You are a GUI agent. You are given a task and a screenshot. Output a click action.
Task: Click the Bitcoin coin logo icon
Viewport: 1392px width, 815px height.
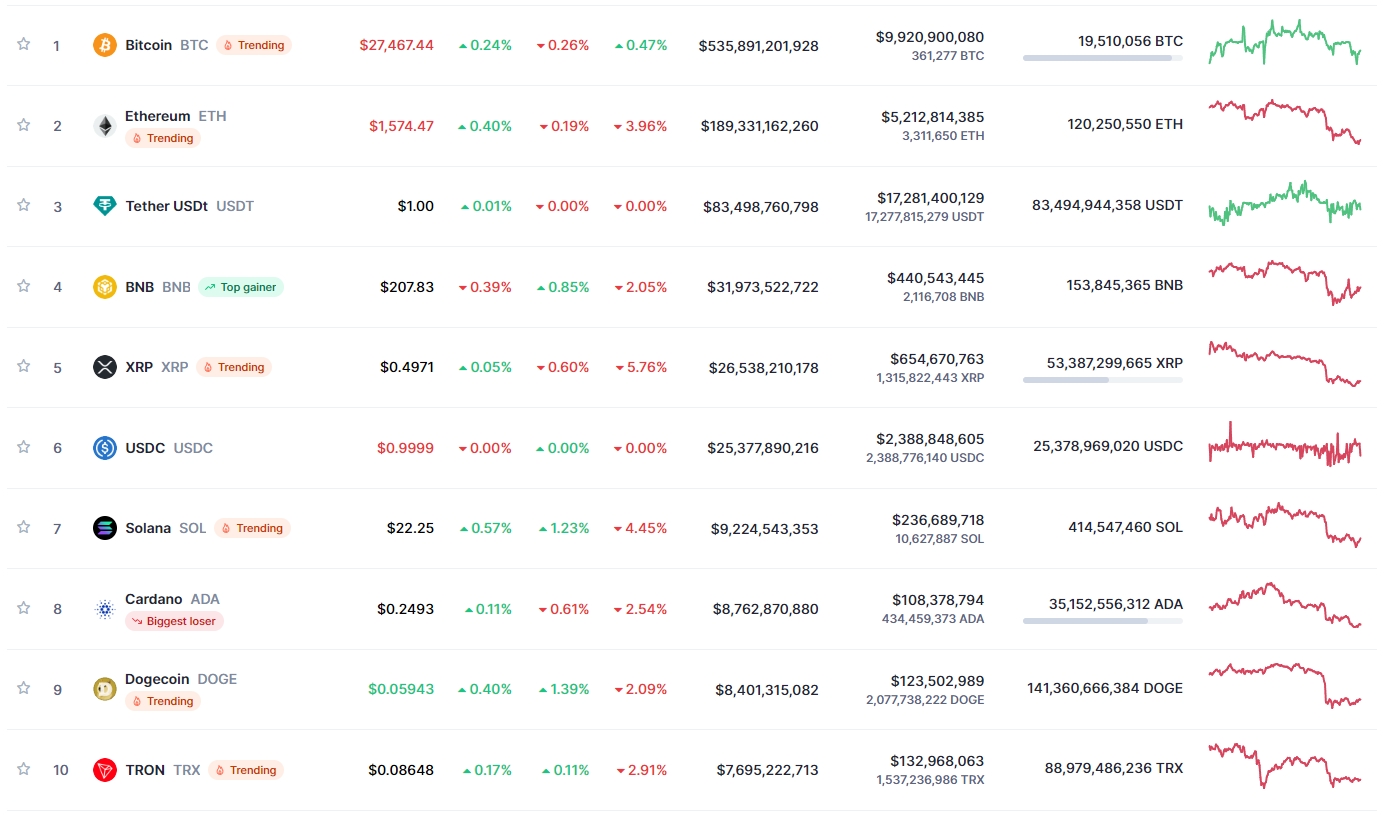tap(104, 45)
